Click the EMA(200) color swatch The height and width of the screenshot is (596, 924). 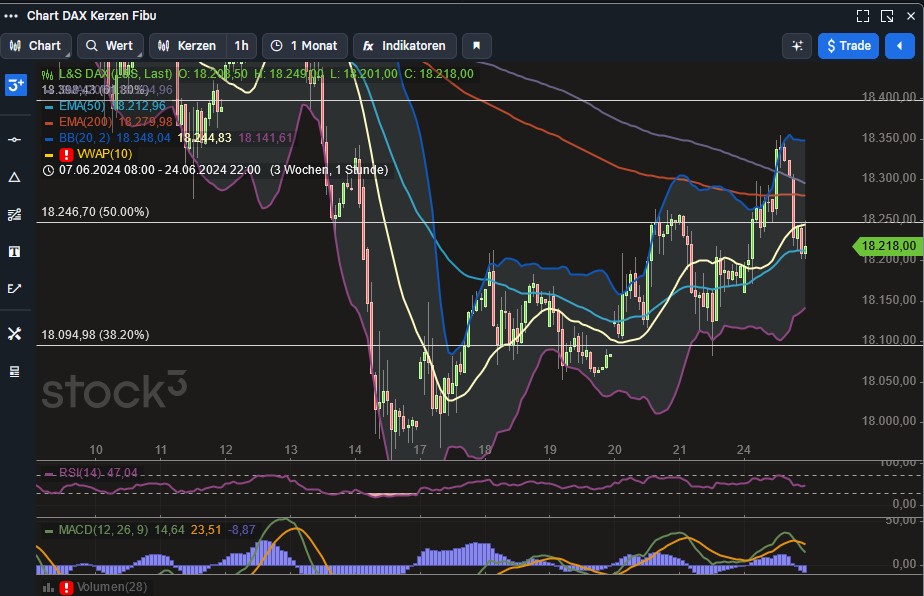coord(47,122)
